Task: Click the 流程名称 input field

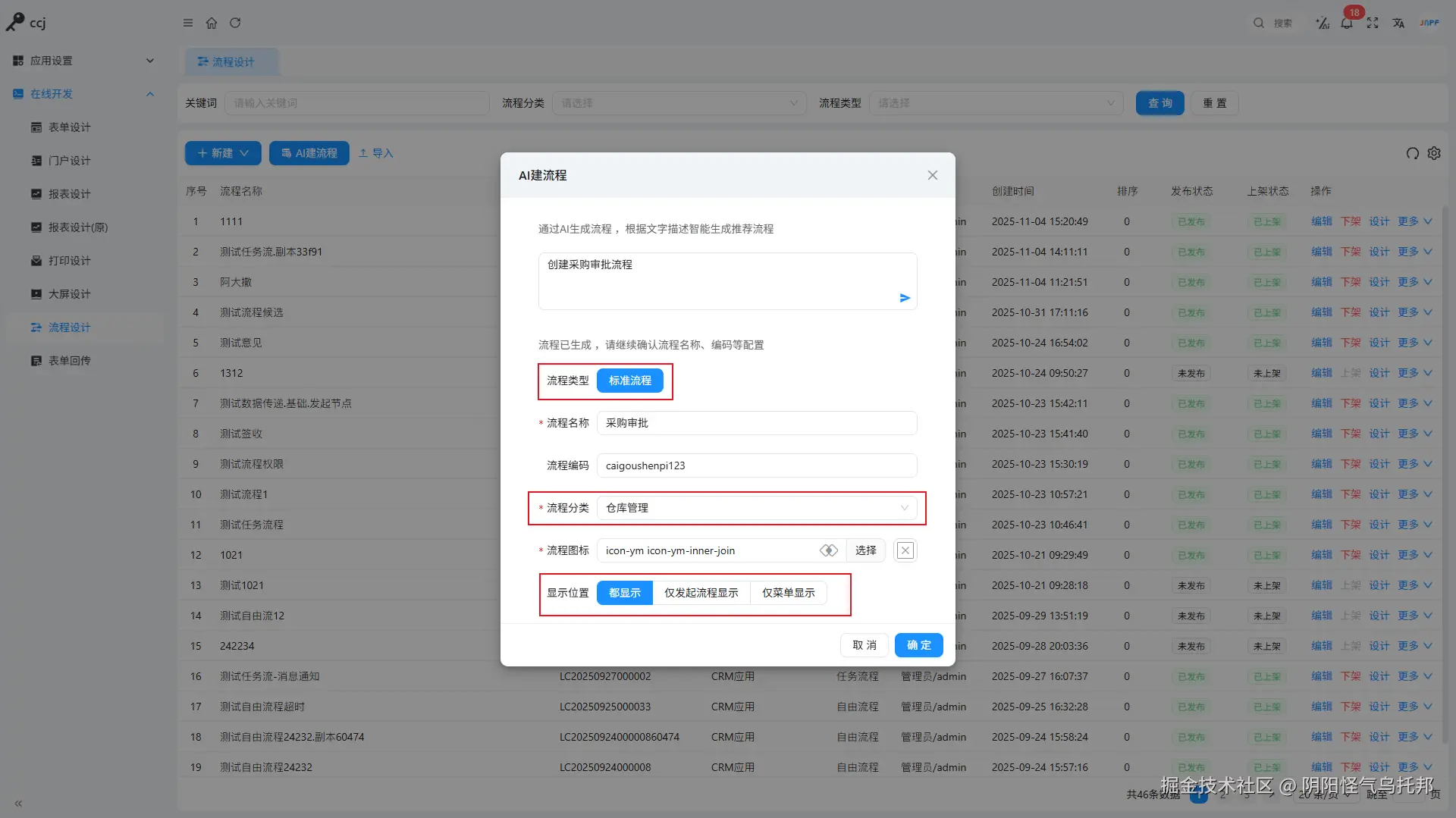Action: click(757, 423)
